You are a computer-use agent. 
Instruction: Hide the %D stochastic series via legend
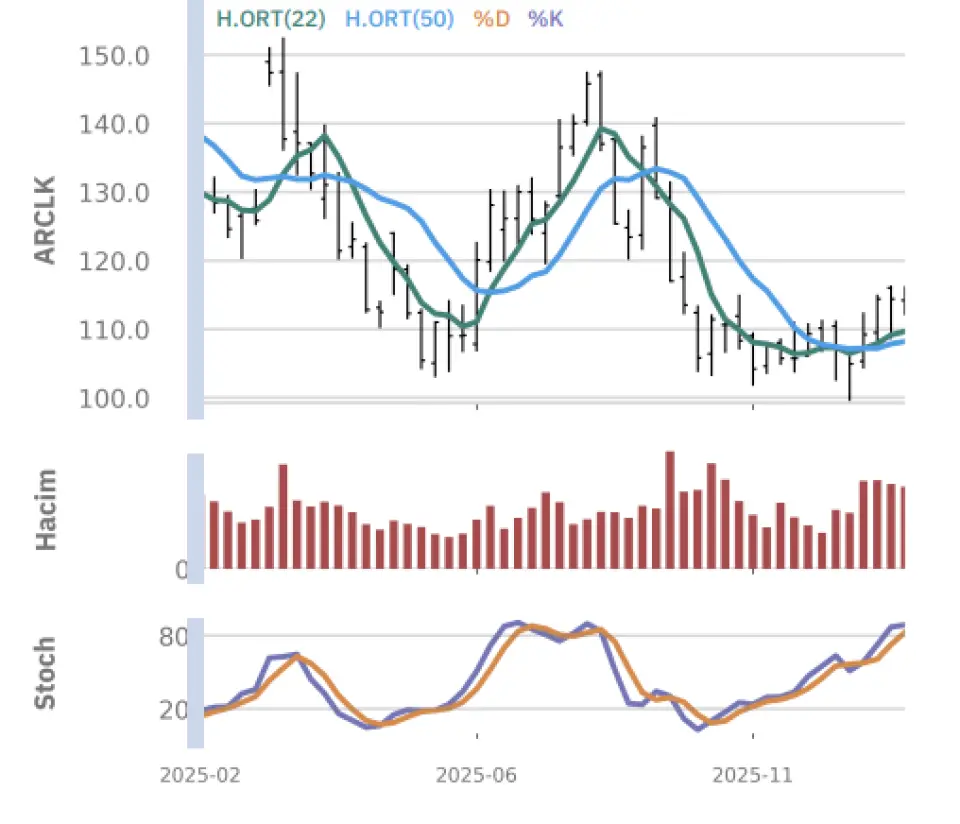(x=490, y=18)
